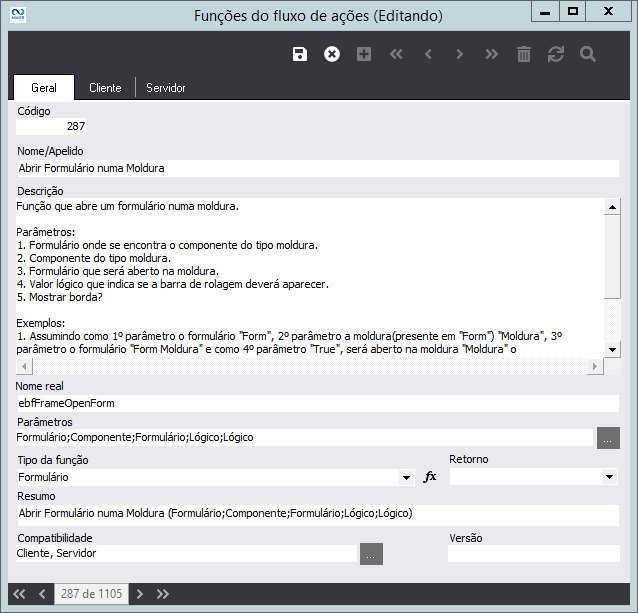The image size is (638, 613).
Task: Open the Servidor tab
Action: tap(166, 88)
